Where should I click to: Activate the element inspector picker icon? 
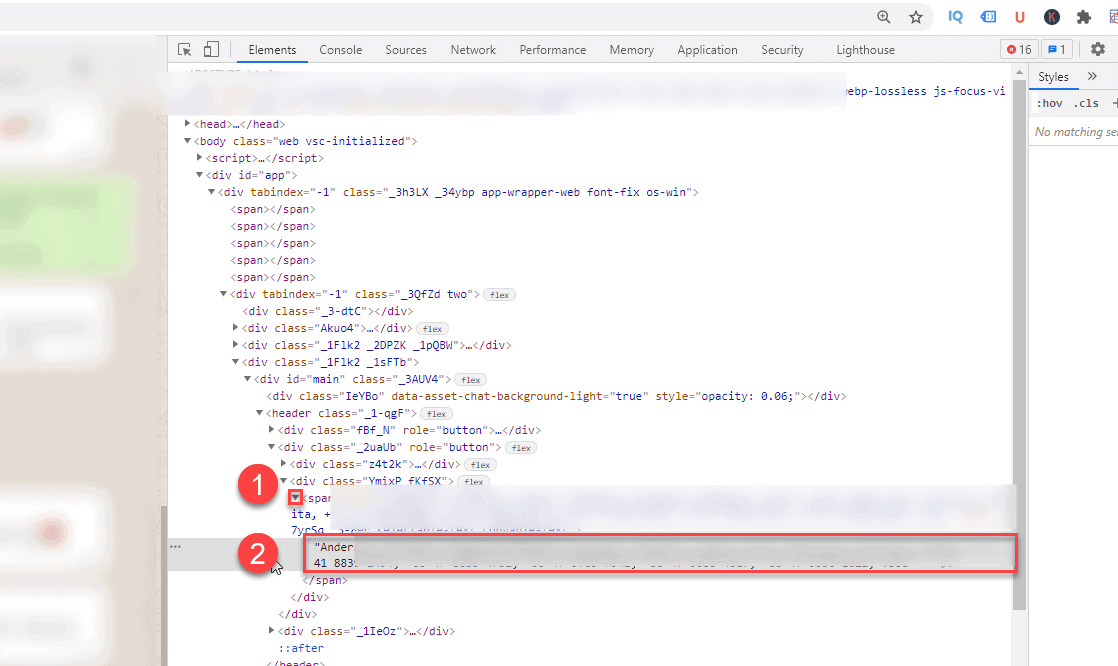(185, 49)
